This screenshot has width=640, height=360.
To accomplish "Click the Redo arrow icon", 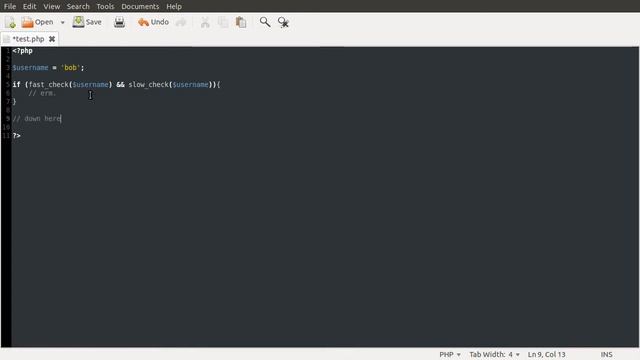I will click(x=181, y=22).
